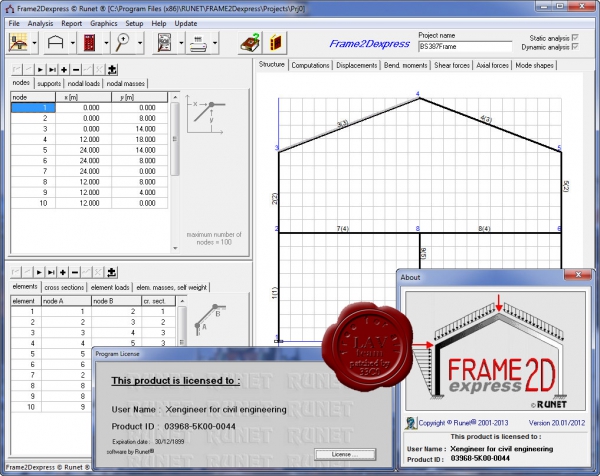Screen dimensions: 600x476
Task: Open dropdown arrow beside structure design icon
Action: [x=34, y=43]
